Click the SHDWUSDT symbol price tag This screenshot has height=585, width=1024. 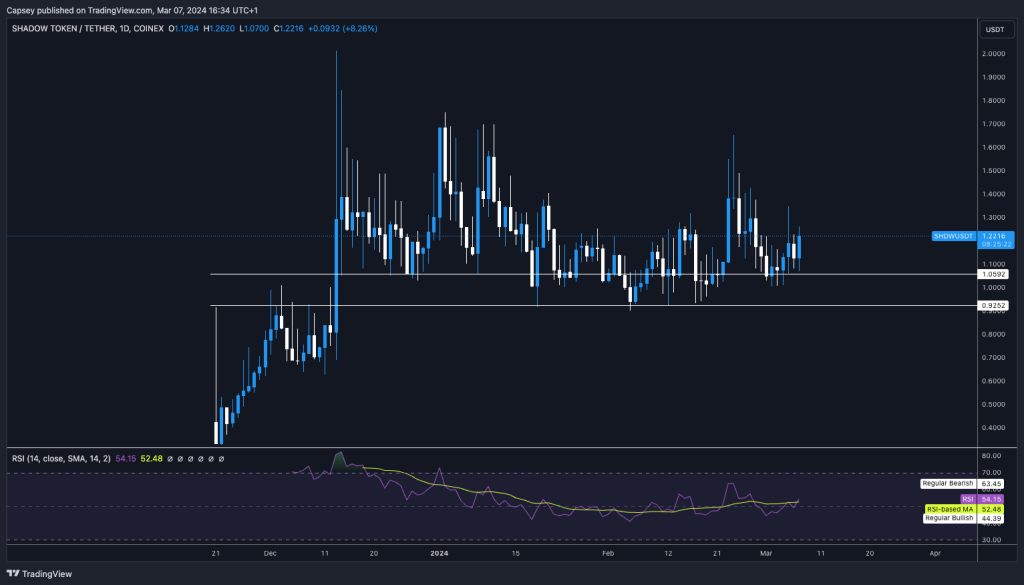954,236
